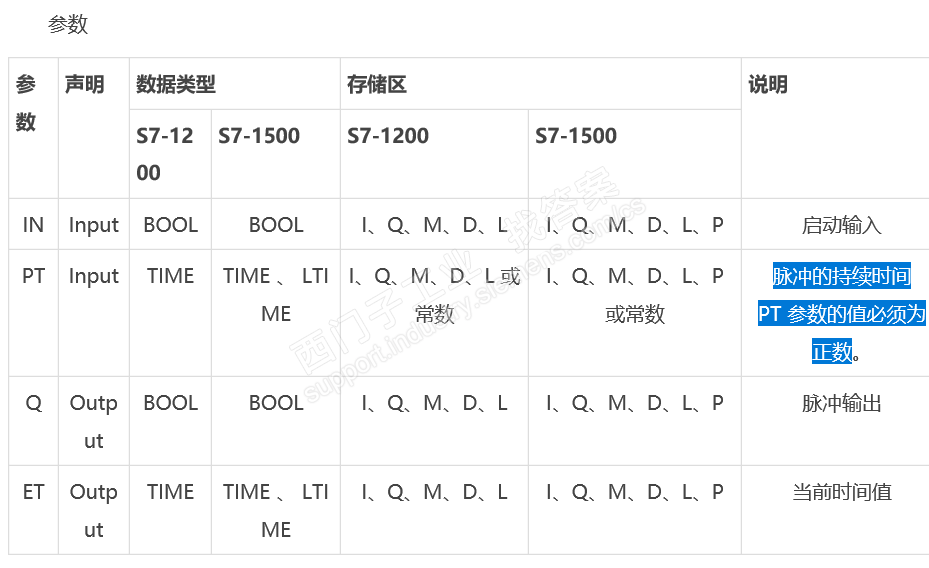
Task: Click the S7-1200 sub-header under 存储区
Action: (388, 136)
